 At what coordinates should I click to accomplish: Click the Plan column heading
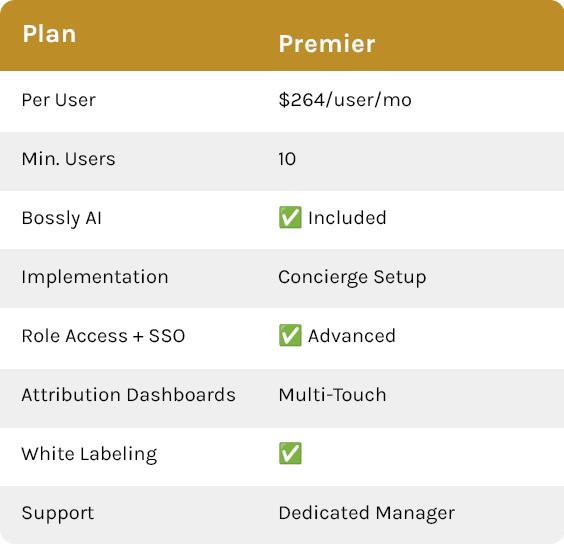[x=49, y=34]
